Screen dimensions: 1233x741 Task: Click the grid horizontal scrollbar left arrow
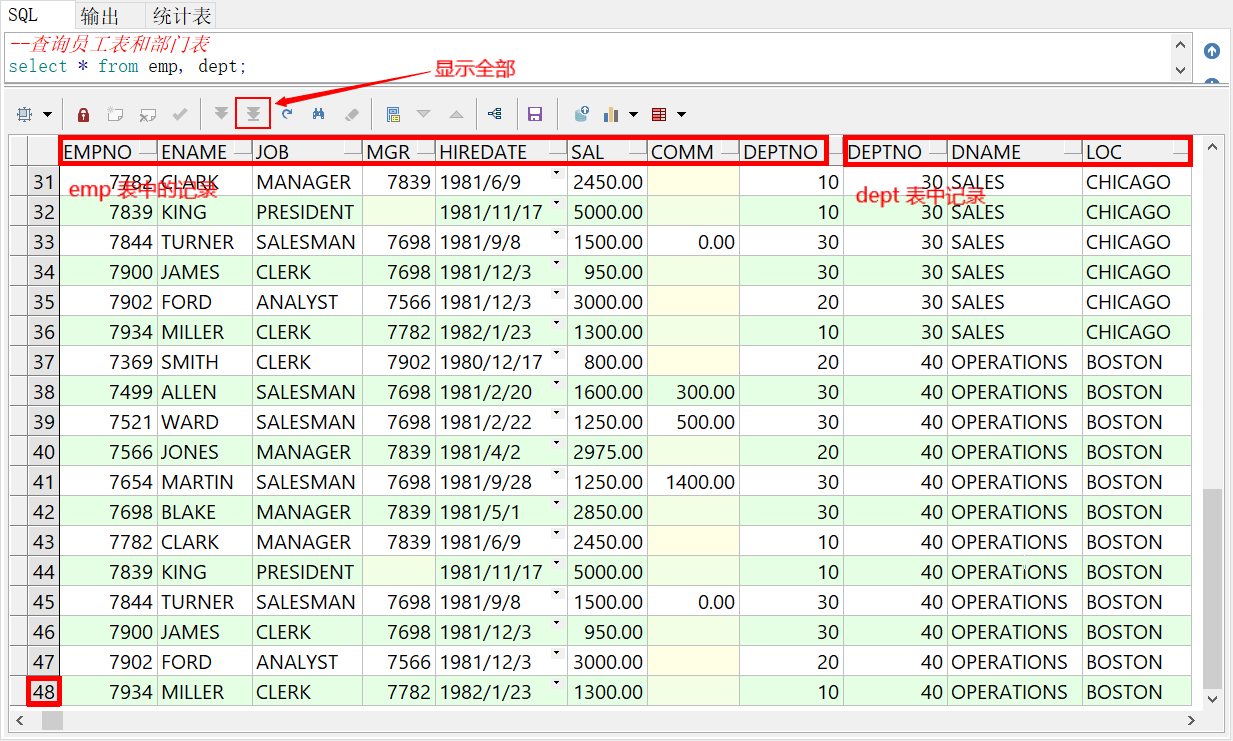click(19, 720)
